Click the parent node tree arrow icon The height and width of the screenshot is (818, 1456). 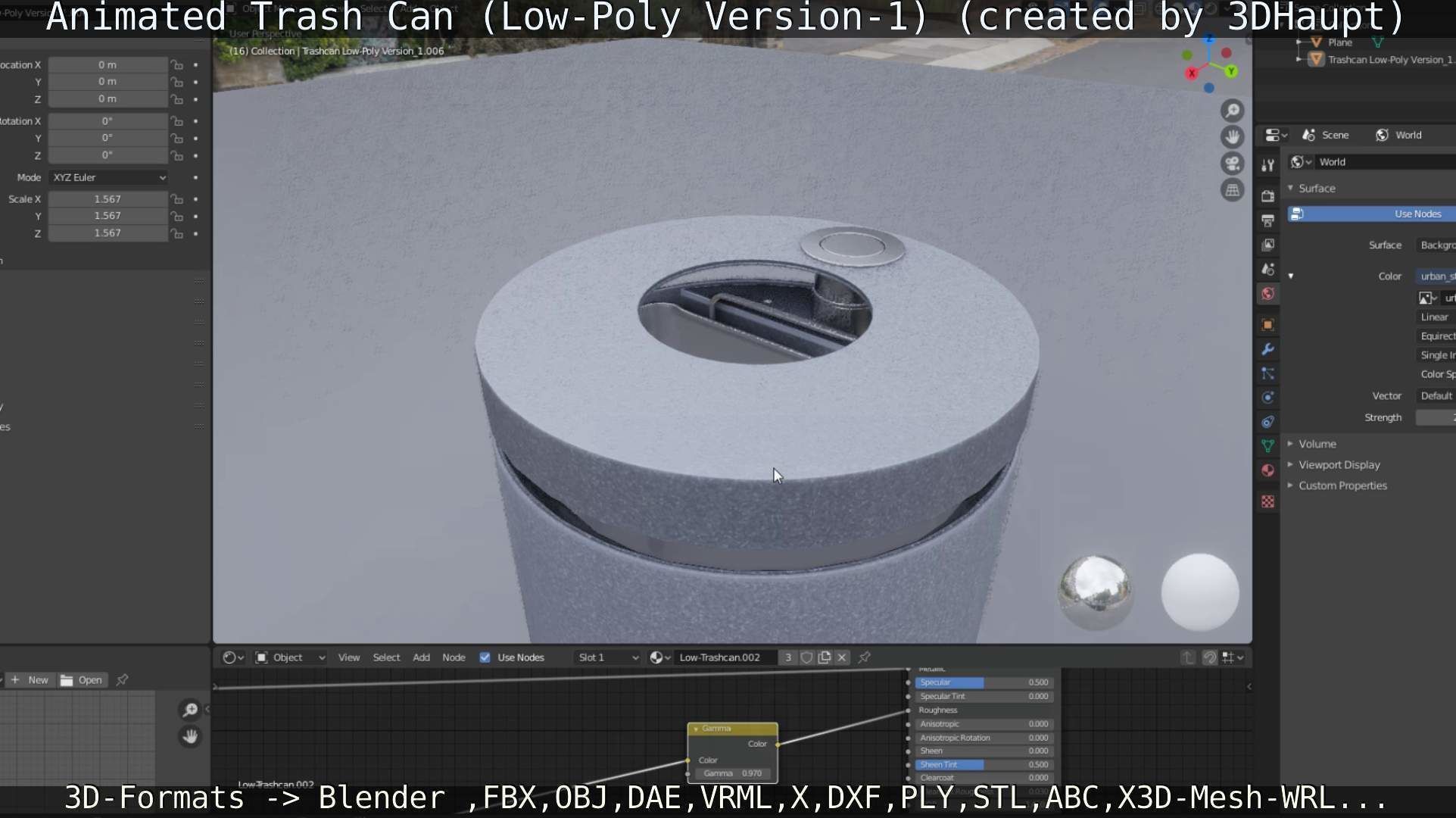tap(1187, 657)
